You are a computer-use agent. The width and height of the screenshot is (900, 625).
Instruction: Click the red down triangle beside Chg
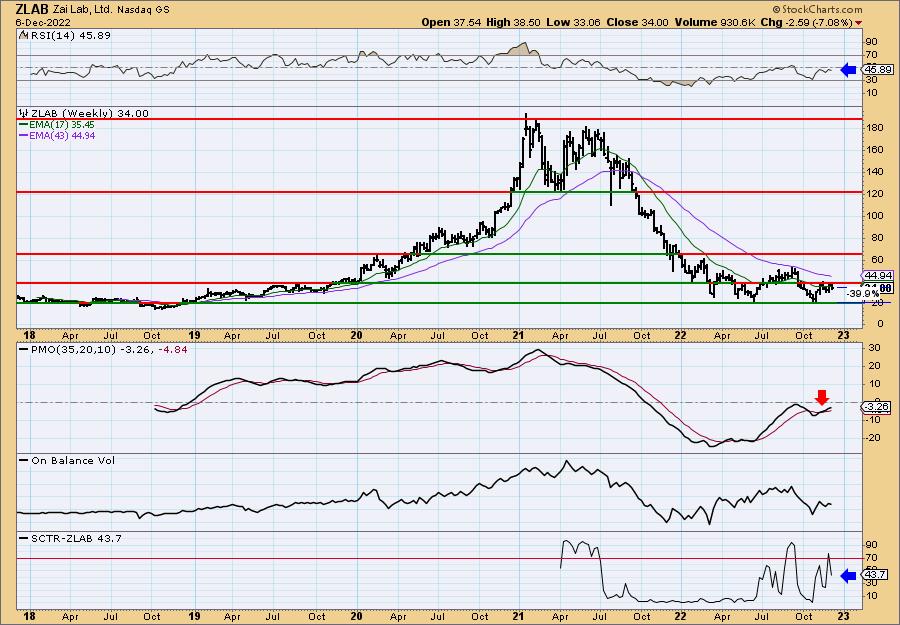point(858,23)
